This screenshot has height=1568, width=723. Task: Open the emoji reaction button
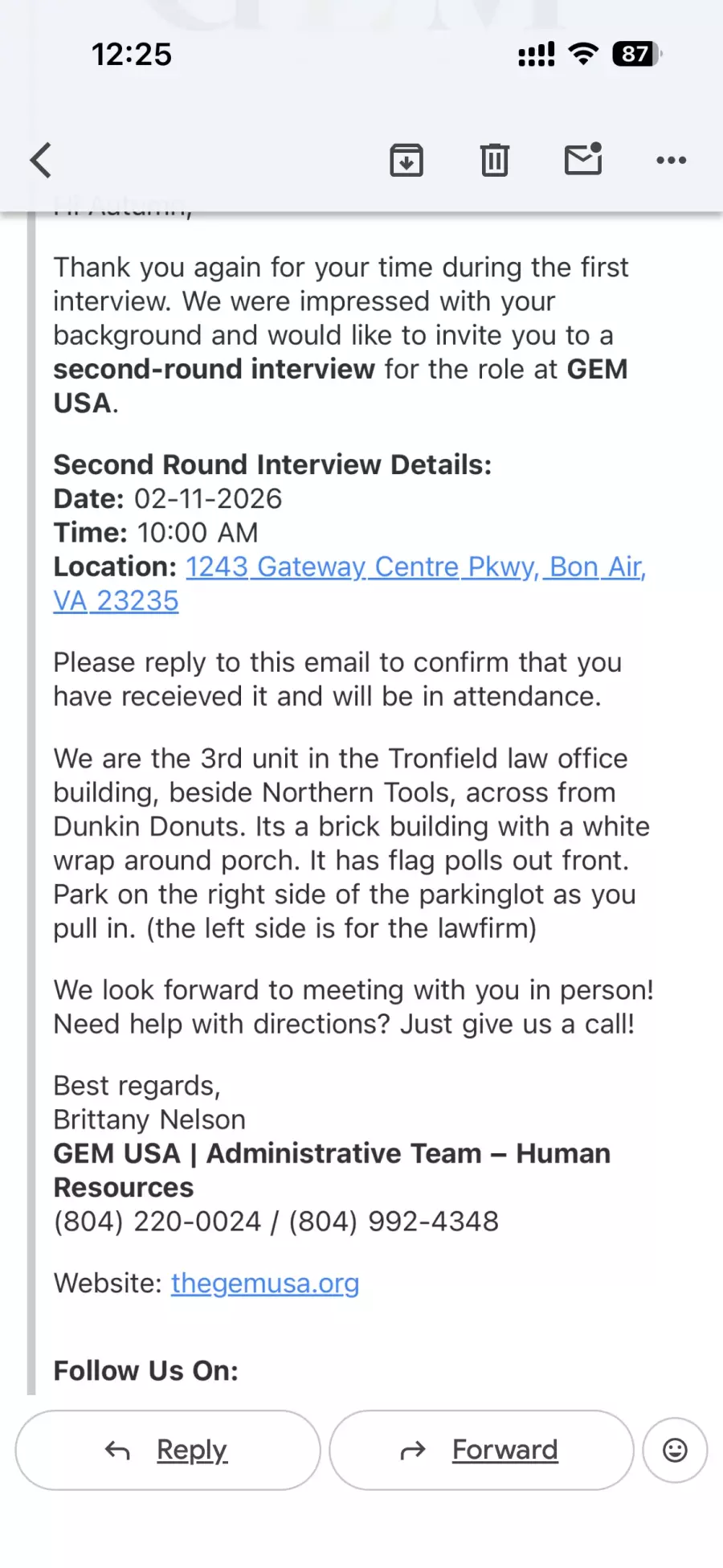click(x=675, y=1450)
